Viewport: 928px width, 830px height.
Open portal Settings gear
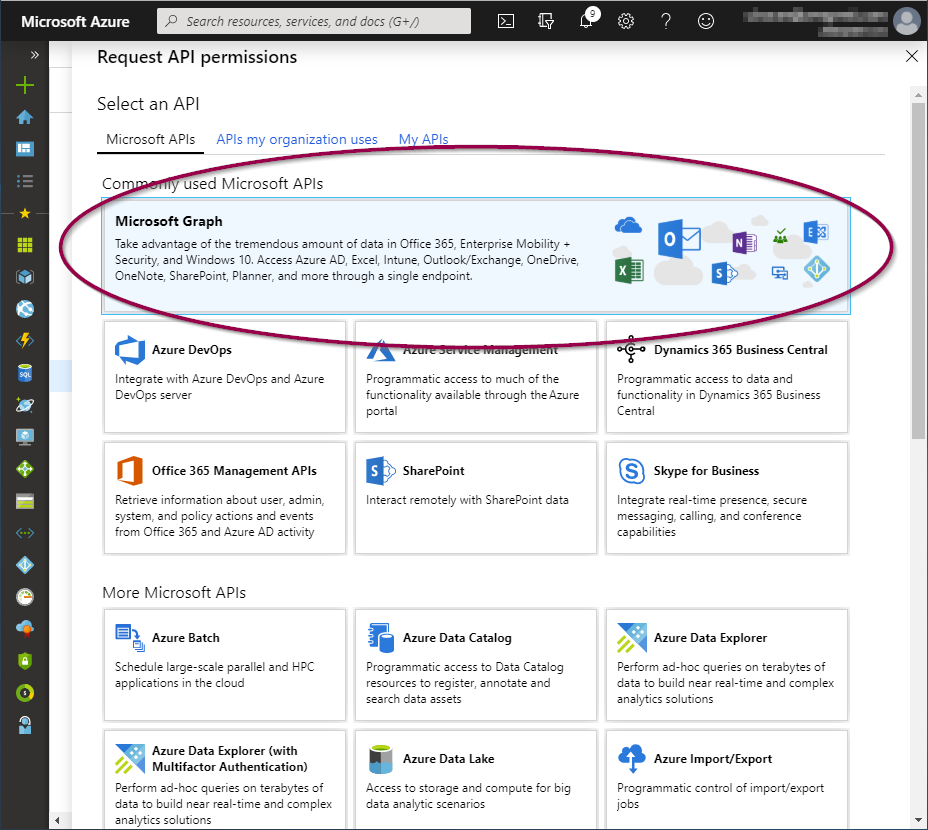(626, 21)
